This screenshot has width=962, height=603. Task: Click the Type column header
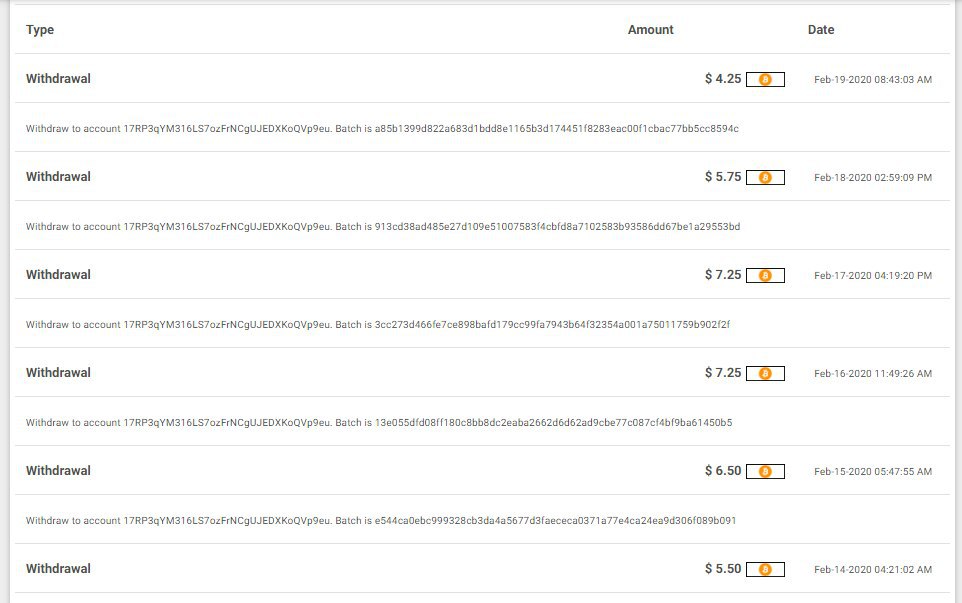coord(40,30)
